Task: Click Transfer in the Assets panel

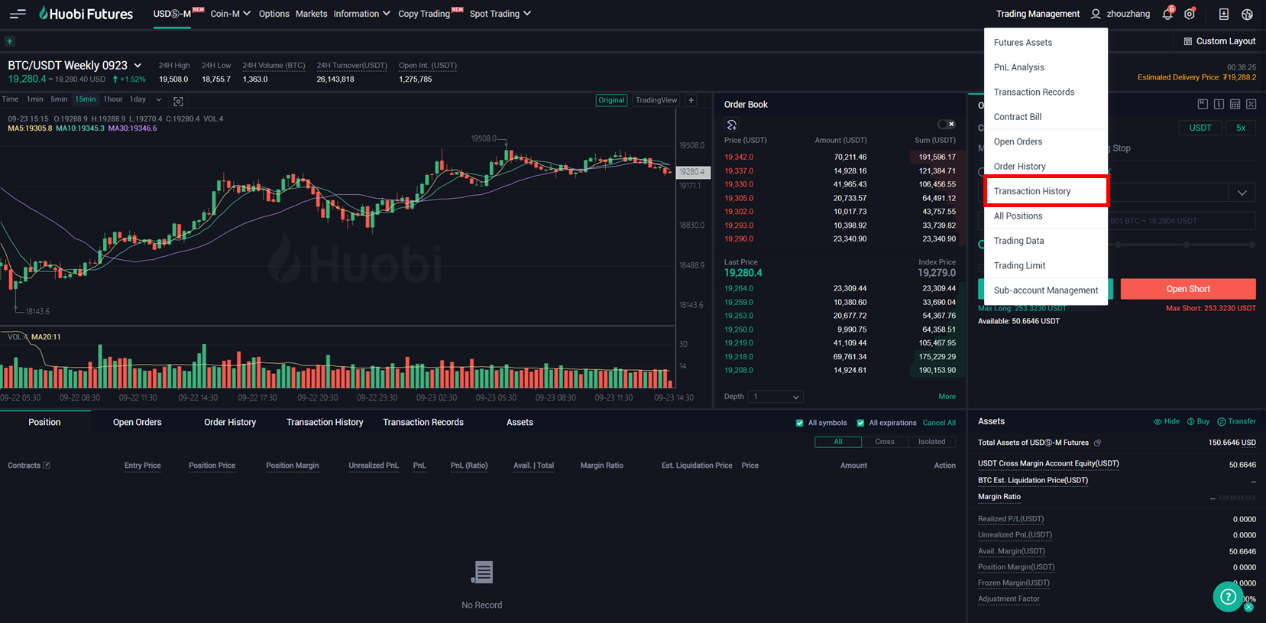Action: pos(1236,422)
